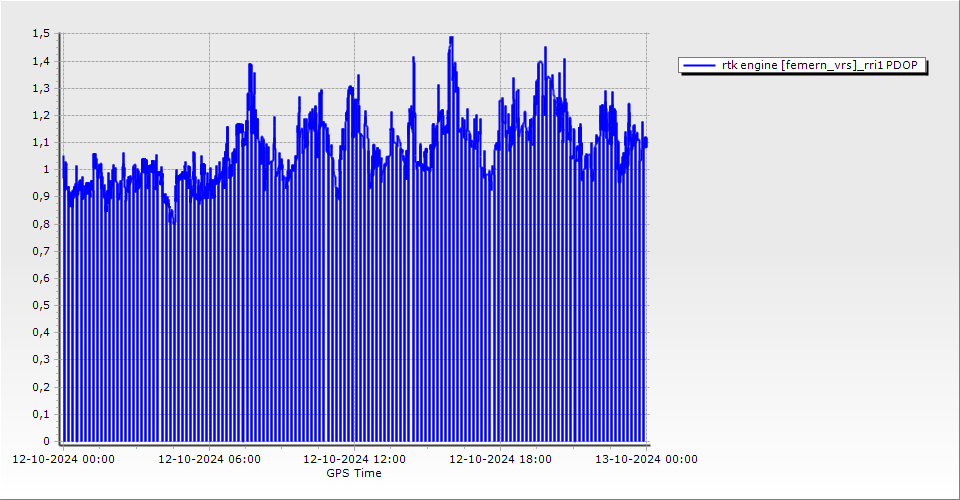This screenshot has width=960, height=500.
Task: Select the GPS Time axis title
Action: coord(354,473)
